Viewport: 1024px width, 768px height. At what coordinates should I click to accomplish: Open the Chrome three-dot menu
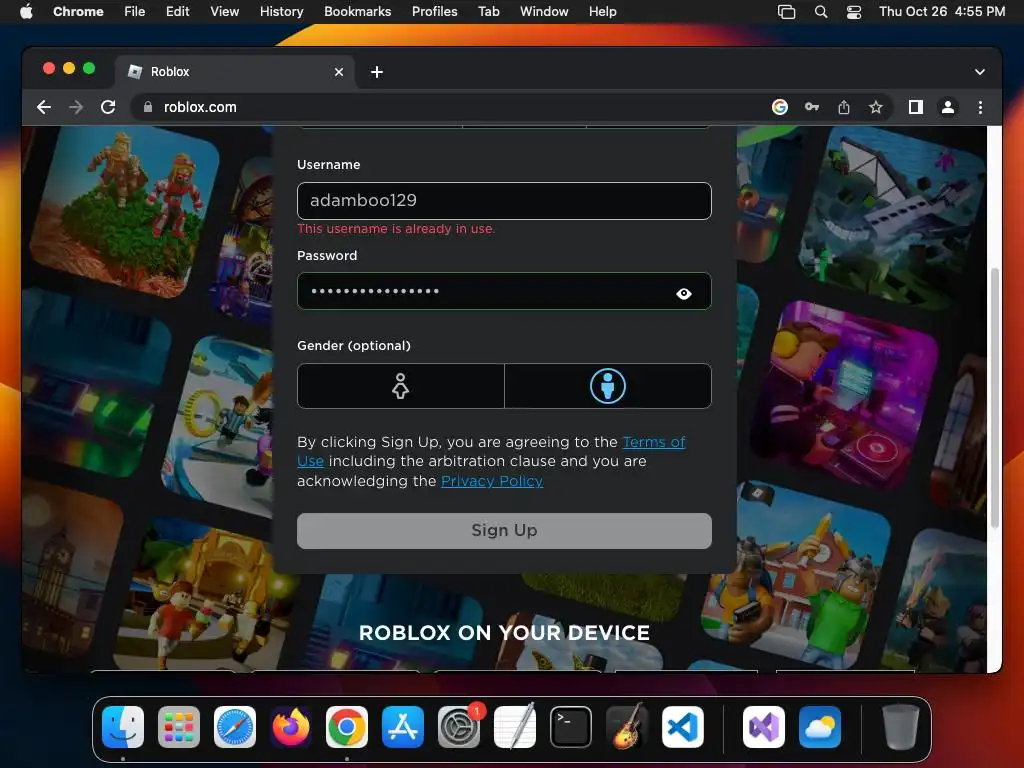980,107
